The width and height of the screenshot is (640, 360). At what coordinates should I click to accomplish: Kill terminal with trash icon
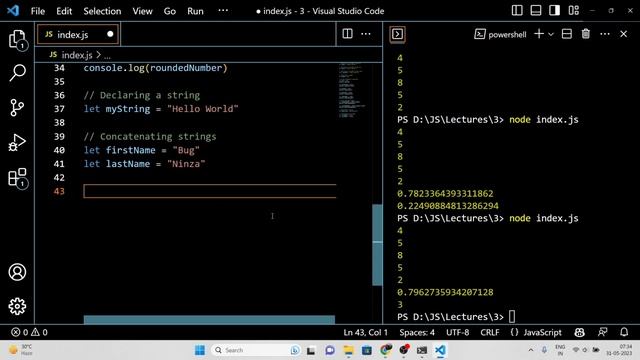click(x=586, y=34)
